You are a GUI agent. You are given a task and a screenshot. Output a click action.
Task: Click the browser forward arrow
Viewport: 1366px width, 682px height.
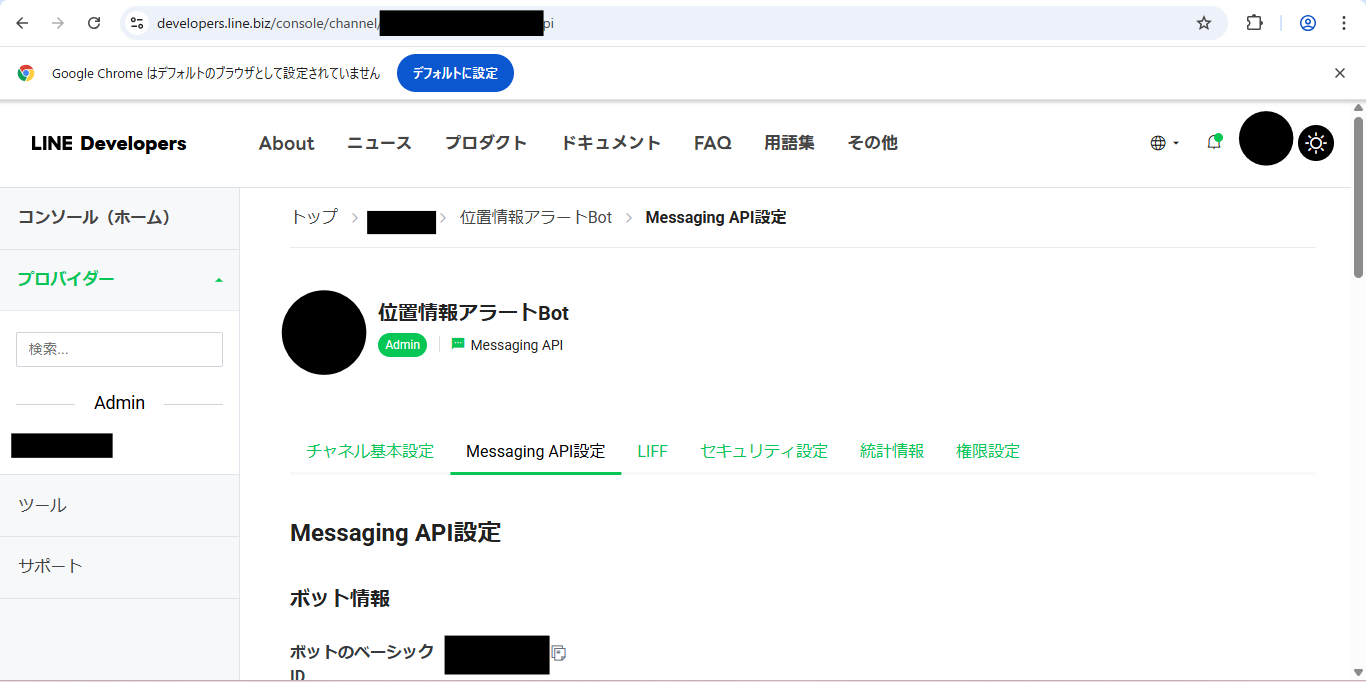pos(58,23)
